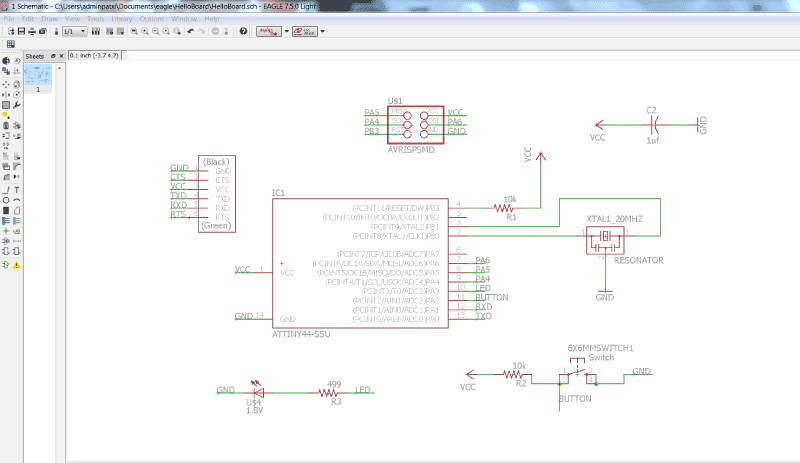Open Help via question mark icon
This screenshot has width=800, height=463.
[243, 31]
